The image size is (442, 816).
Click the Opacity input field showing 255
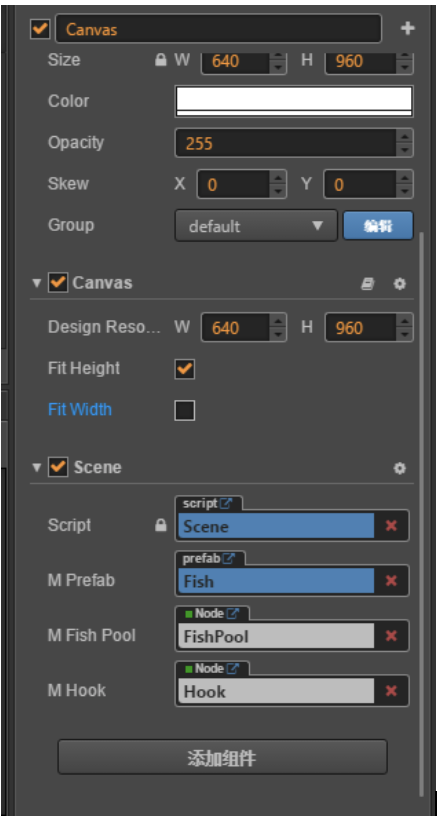point(286,143)
